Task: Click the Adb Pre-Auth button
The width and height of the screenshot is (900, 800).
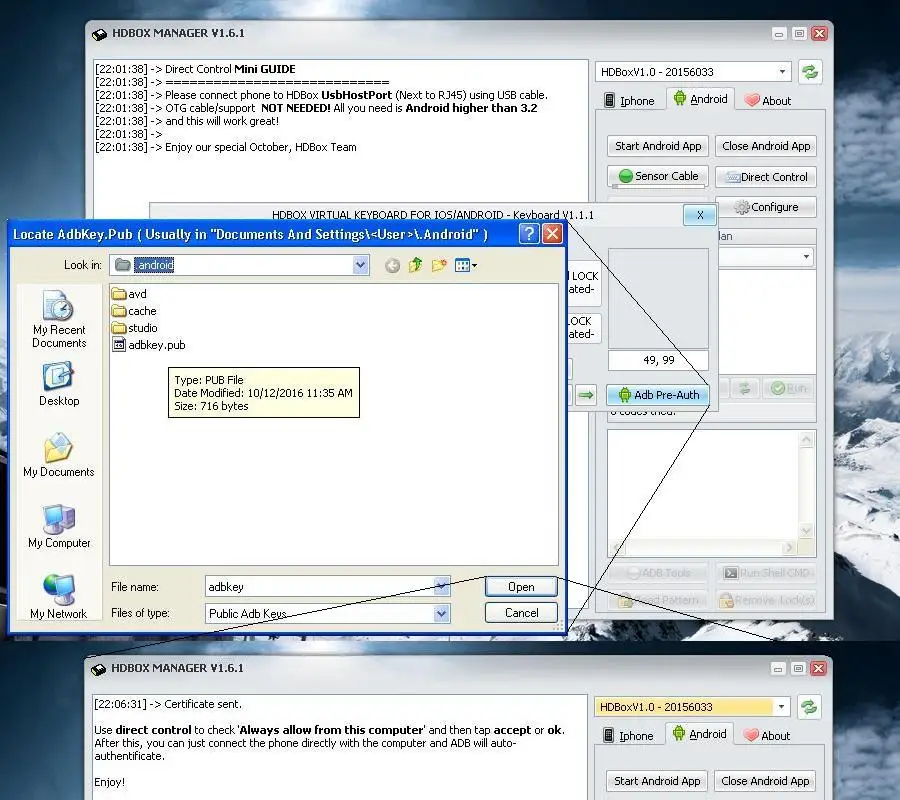Action: click(658, 395)
